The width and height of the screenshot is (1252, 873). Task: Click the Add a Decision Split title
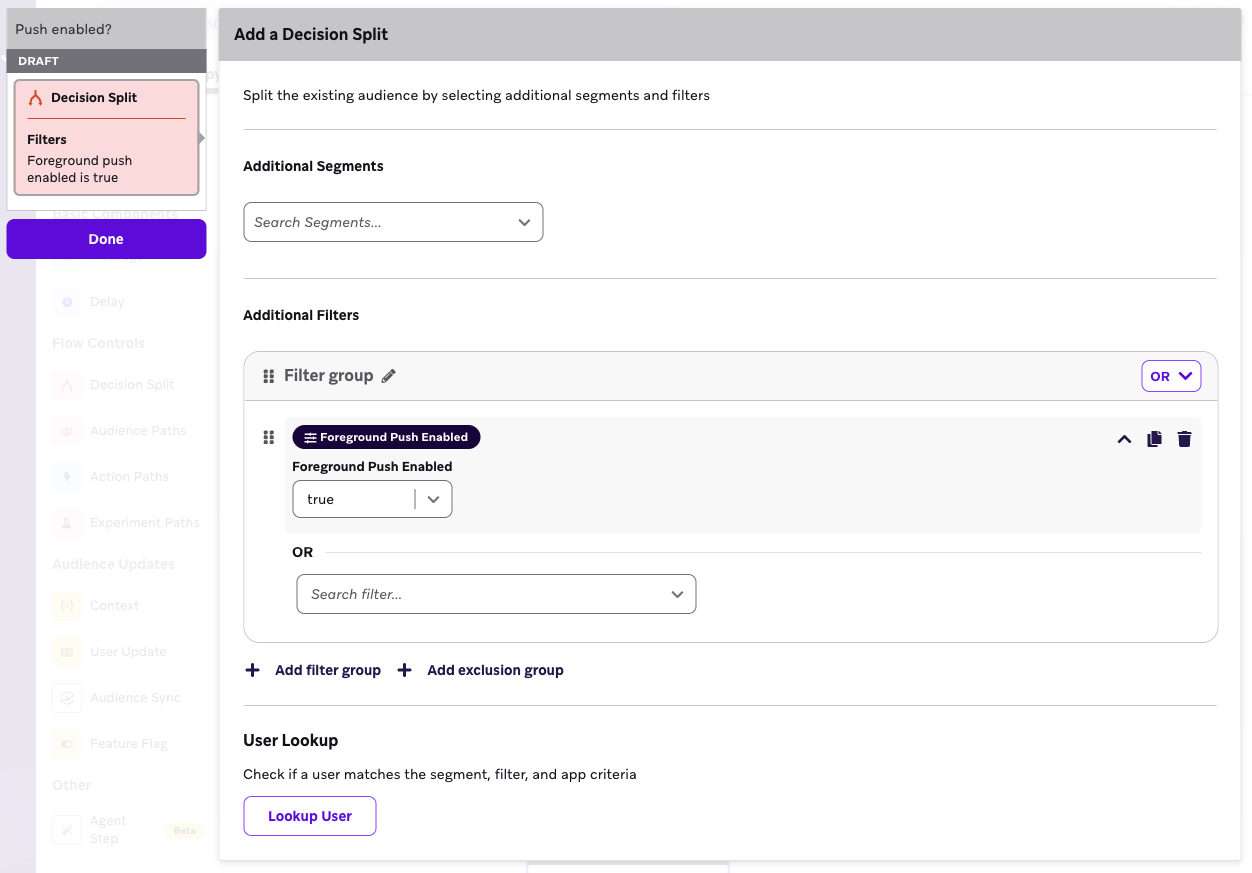click(x=311, y=34)
